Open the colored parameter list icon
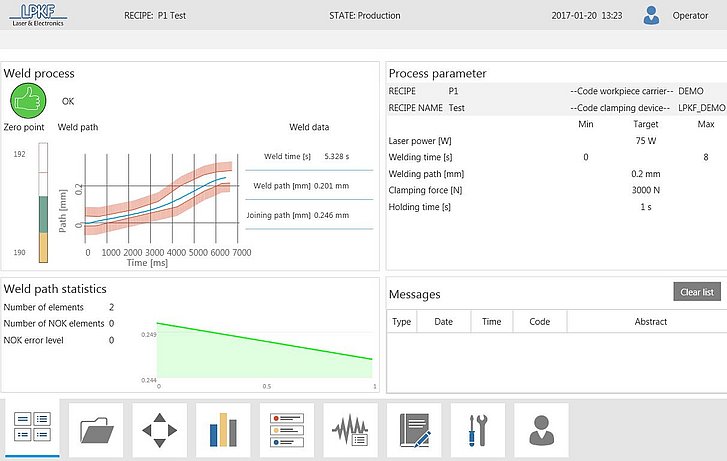The width and height of the screenshot is (727, 461). (x=287, y=429)
